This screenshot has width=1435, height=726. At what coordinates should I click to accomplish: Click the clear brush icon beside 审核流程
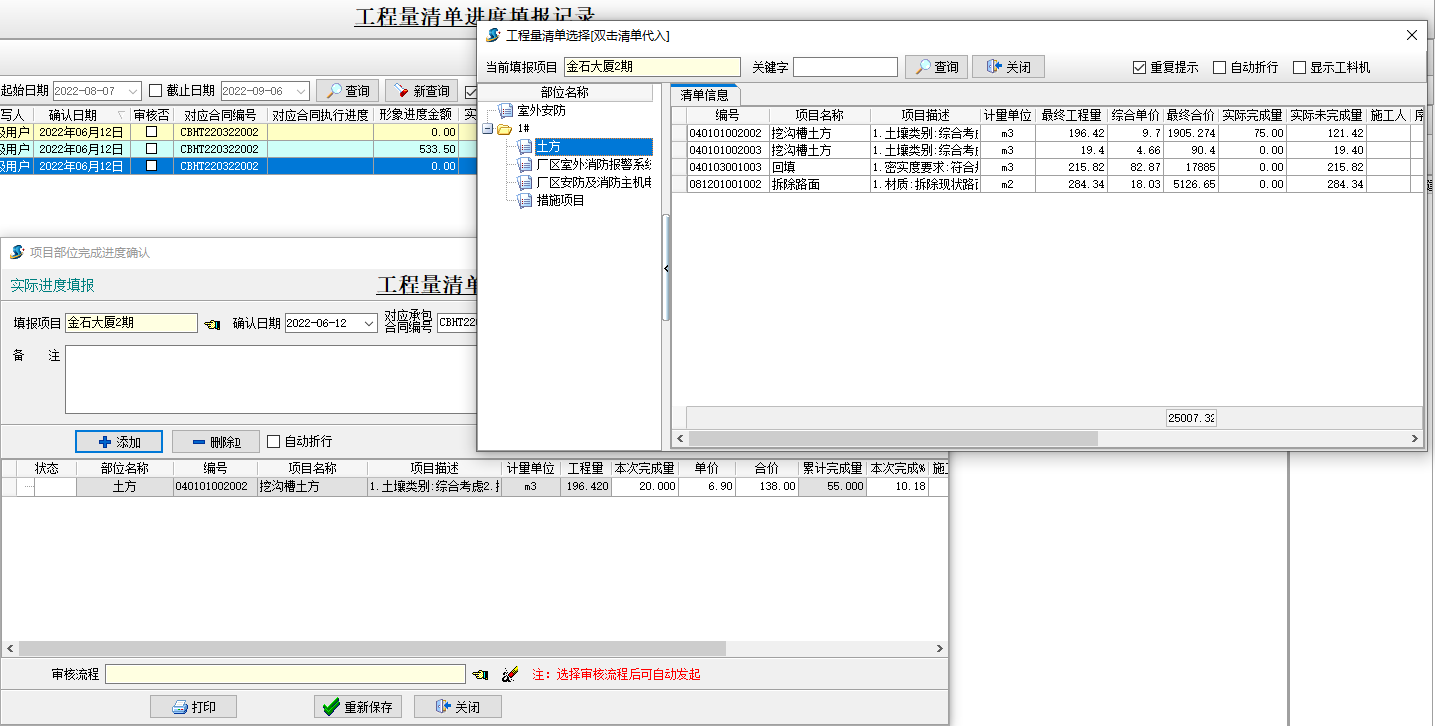pos(510,675)
